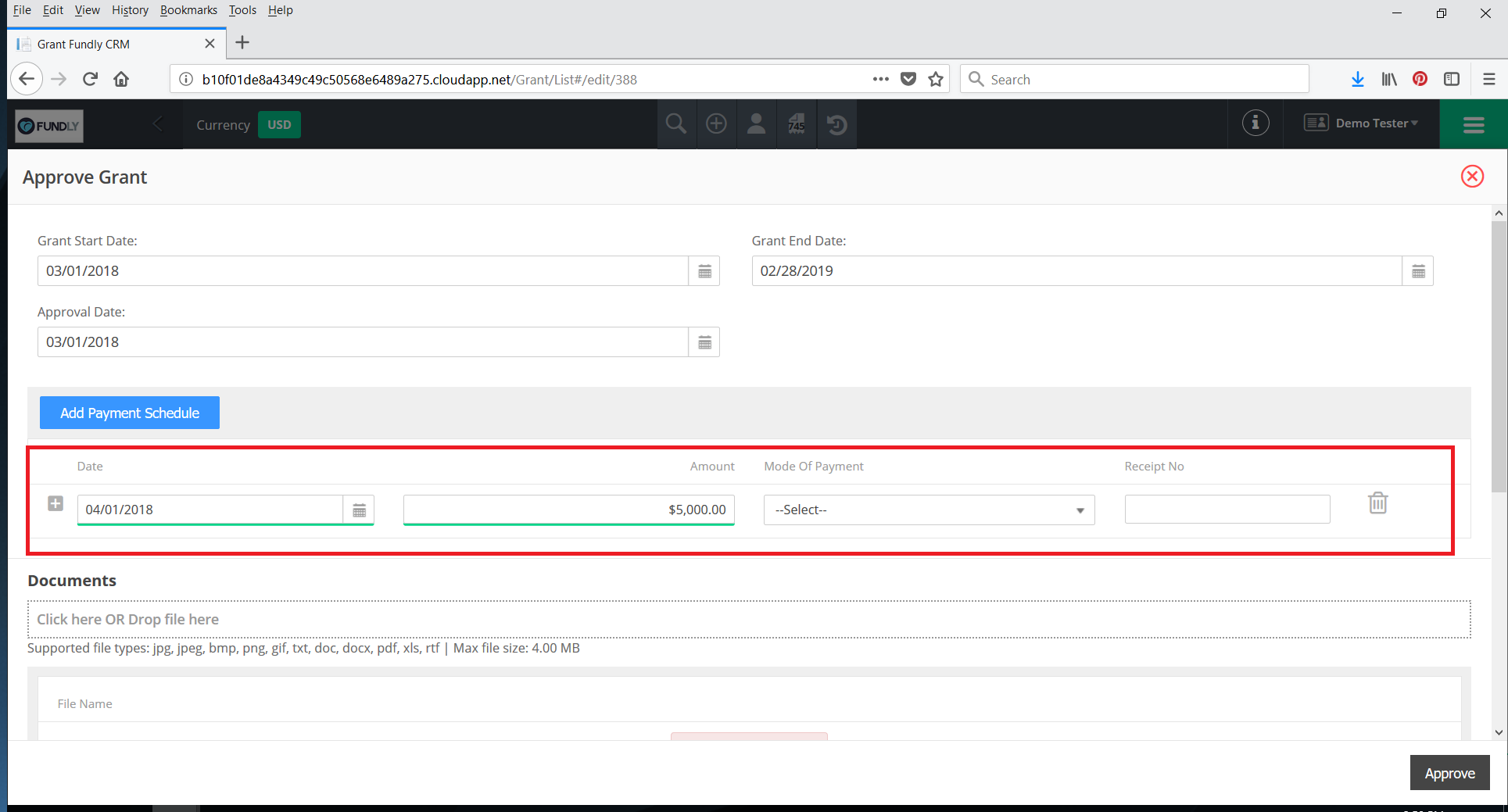Click the Approve button
The height and width of the screenshot is (812, 1508).
click(x=1449, y=773)
